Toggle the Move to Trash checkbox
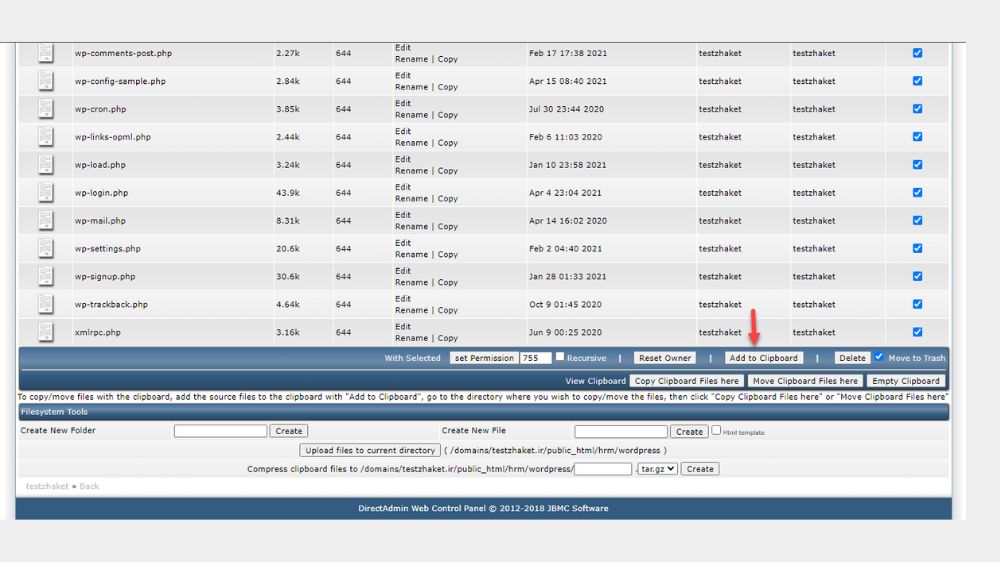This screenshot has width=1000, height=562. coord(879,357)
